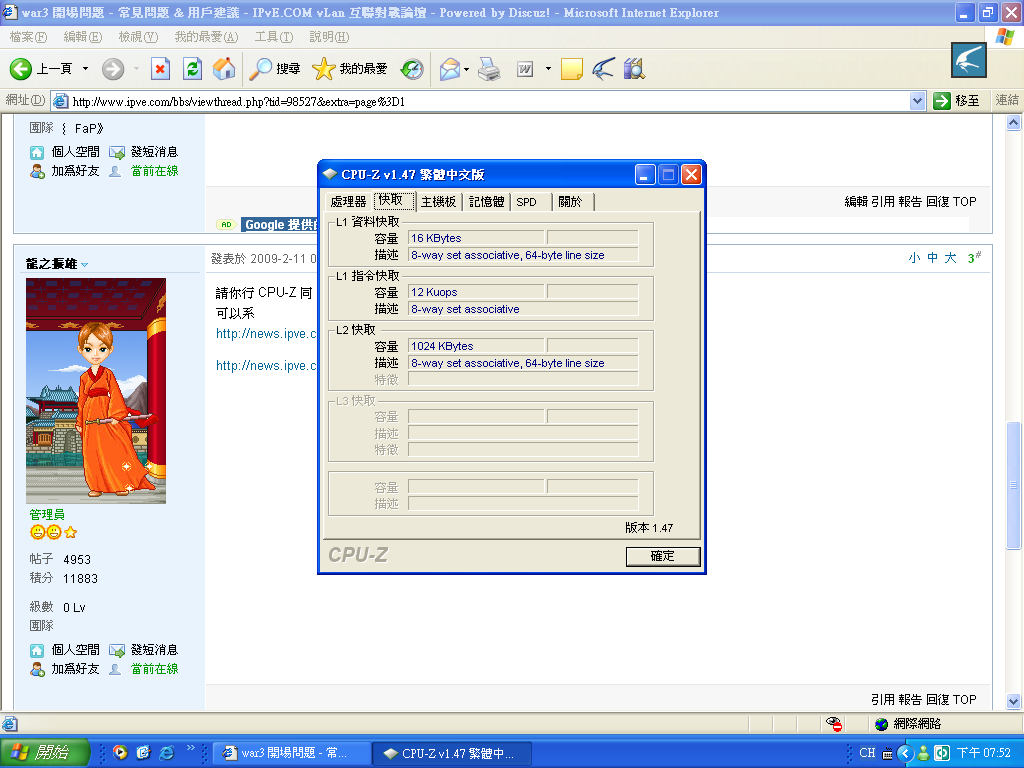
Task: Switch to CPU-Z taskbar button
Action: tap(452, 753)
